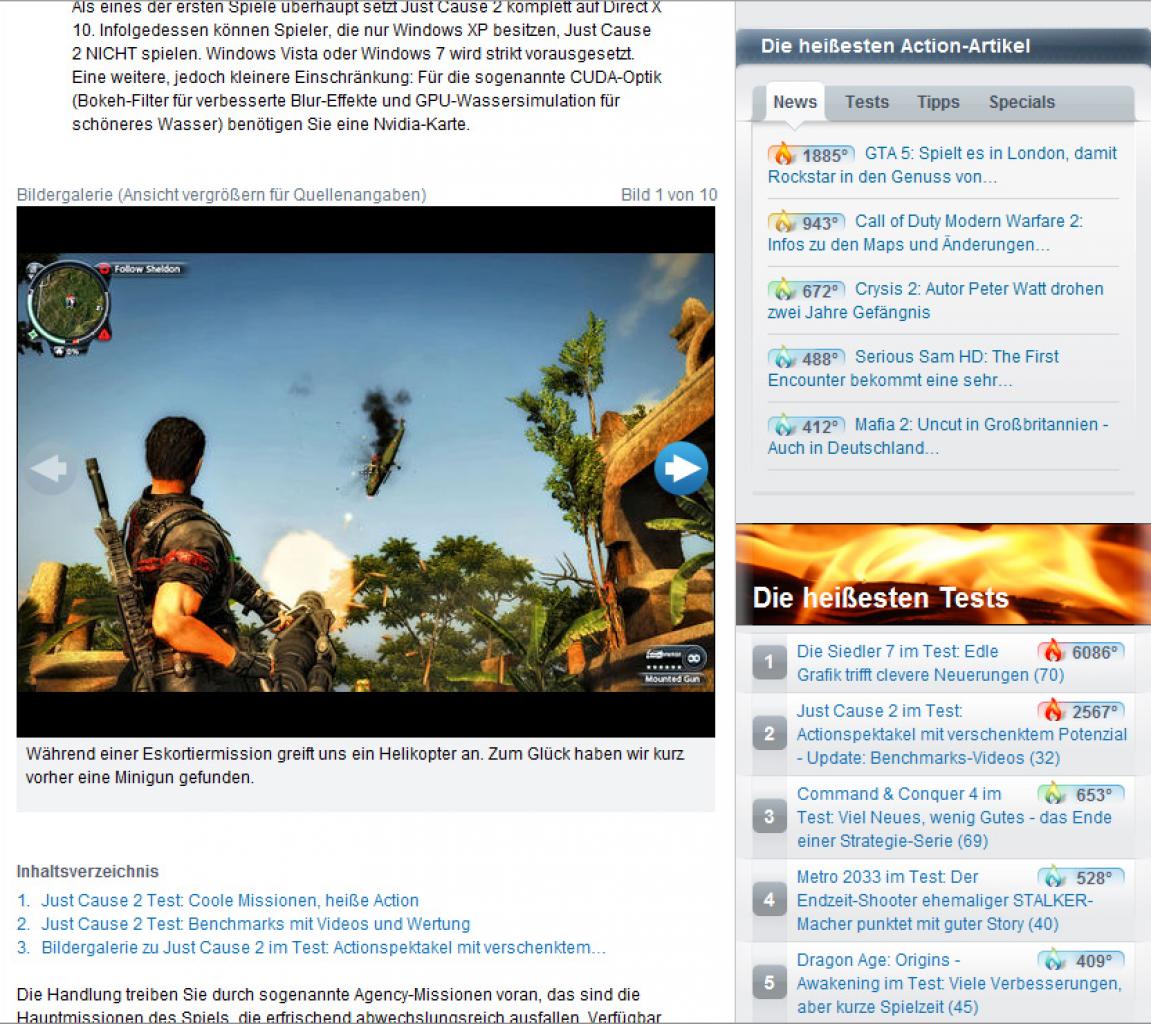Open GTA 5 Spielt es in London article
Image resolution: width=1151 pixels, height=1024 pixels.
click(943, 165)
